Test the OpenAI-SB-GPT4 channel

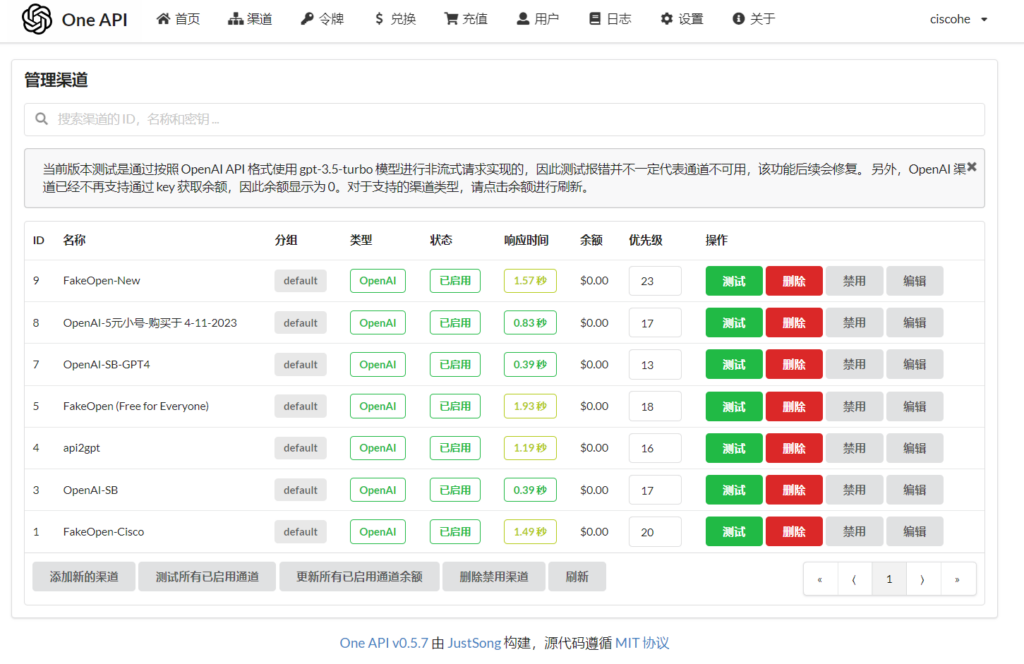click(x=734, y=365)
